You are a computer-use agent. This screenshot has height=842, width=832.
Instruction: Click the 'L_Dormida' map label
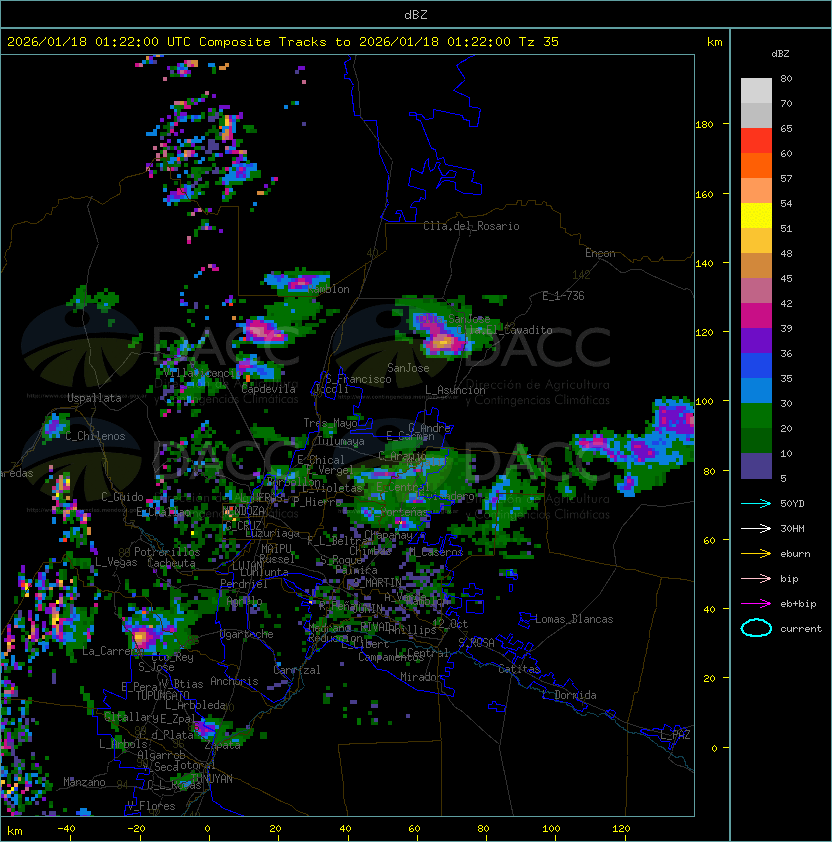click(569, 695)
